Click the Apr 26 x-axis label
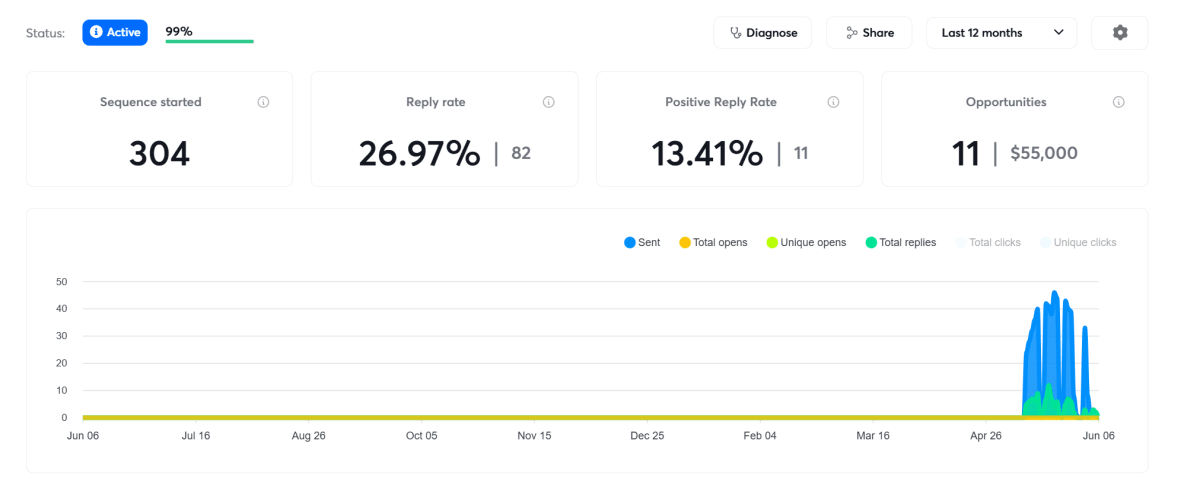The image size is (1200, 485). coord(986,436)
